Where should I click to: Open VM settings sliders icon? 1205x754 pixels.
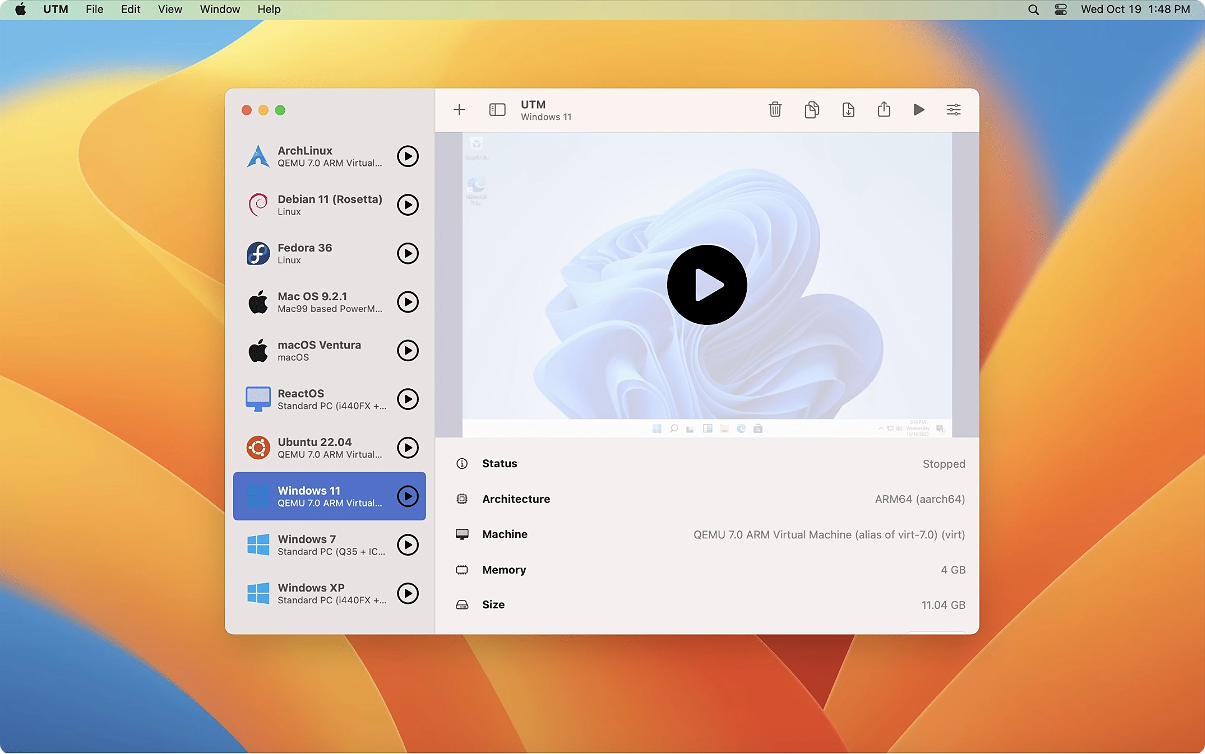[954, 110]
